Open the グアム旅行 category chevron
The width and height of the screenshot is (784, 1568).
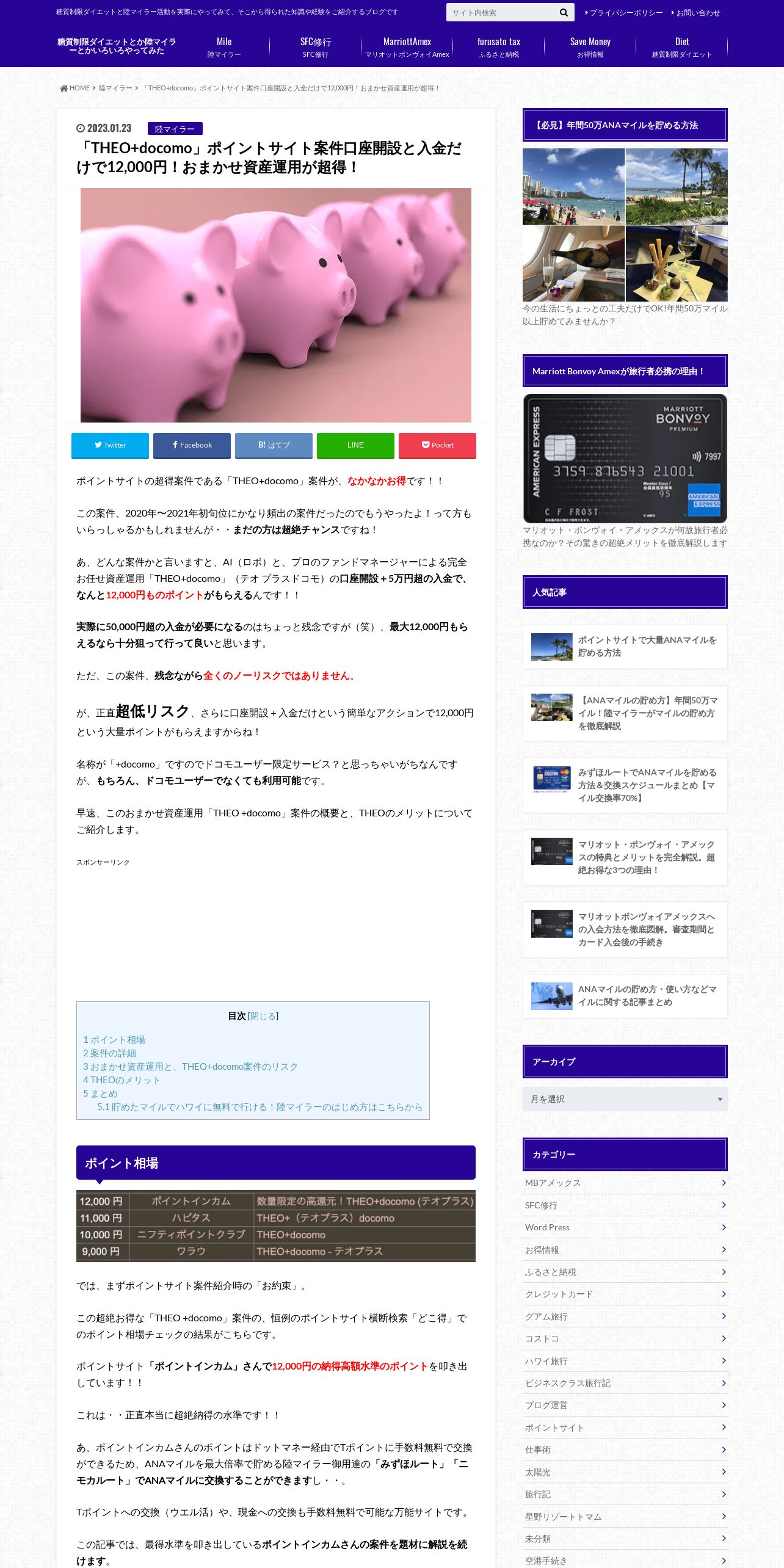click(x=724, y=1316)
